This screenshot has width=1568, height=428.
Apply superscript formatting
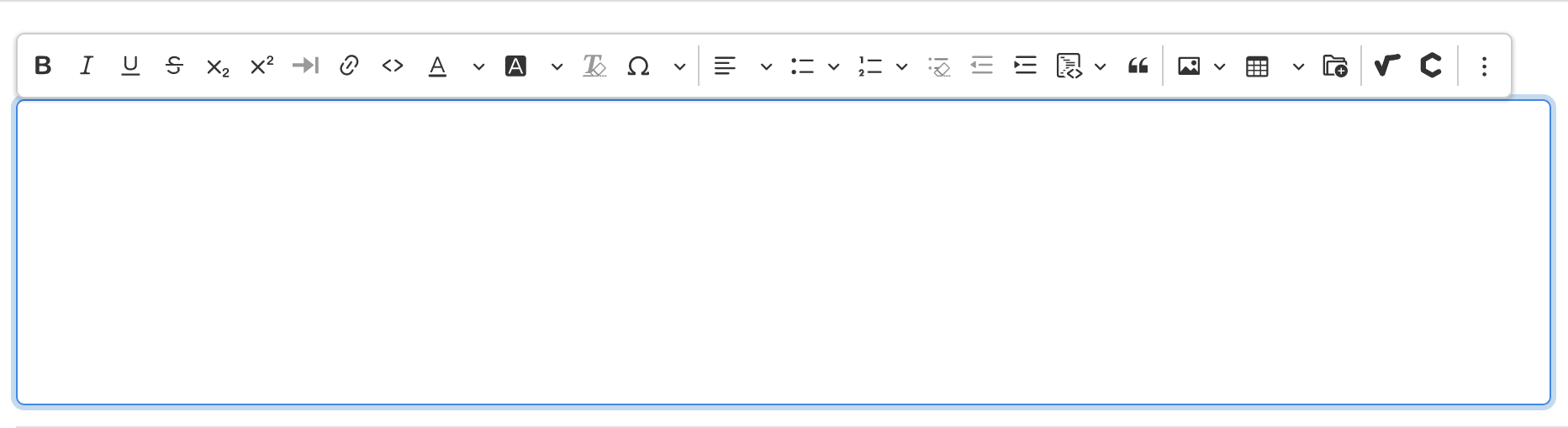[x=261, y=66]
